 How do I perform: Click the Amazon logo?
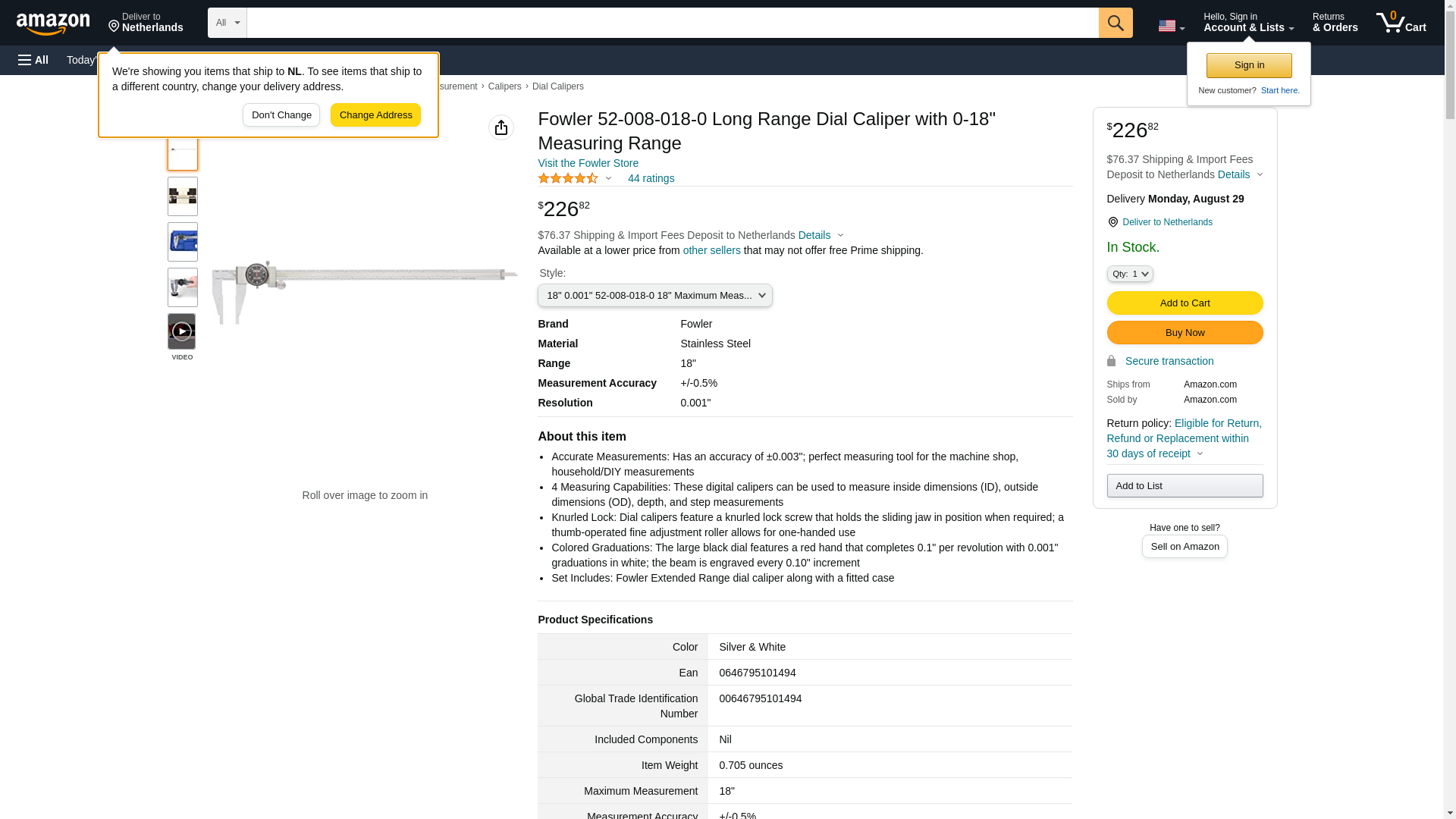coord(53,24)
